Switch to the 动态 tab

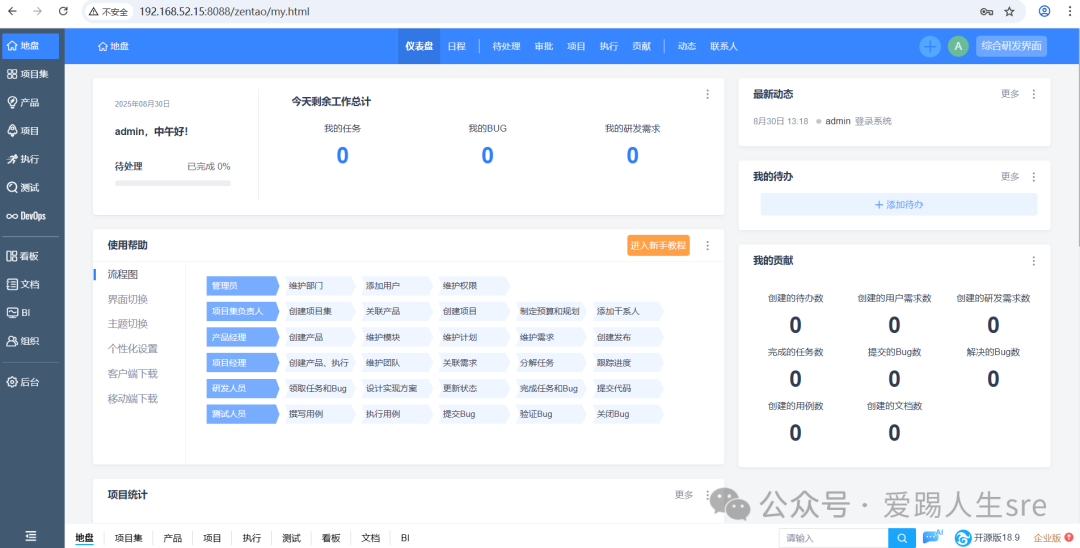click(x=687, y=46)
